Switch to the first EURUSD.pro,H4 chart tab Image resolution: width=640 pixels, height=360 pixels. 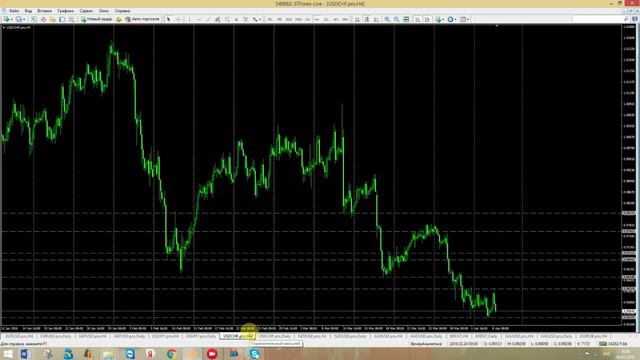point(19,336)
